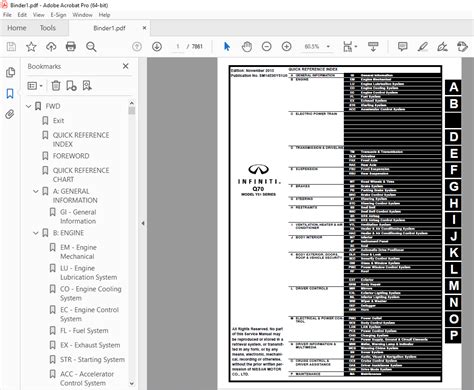Select the Highlight text pen
The width and height of the screenshot is (474, 390).
[423, 47]
